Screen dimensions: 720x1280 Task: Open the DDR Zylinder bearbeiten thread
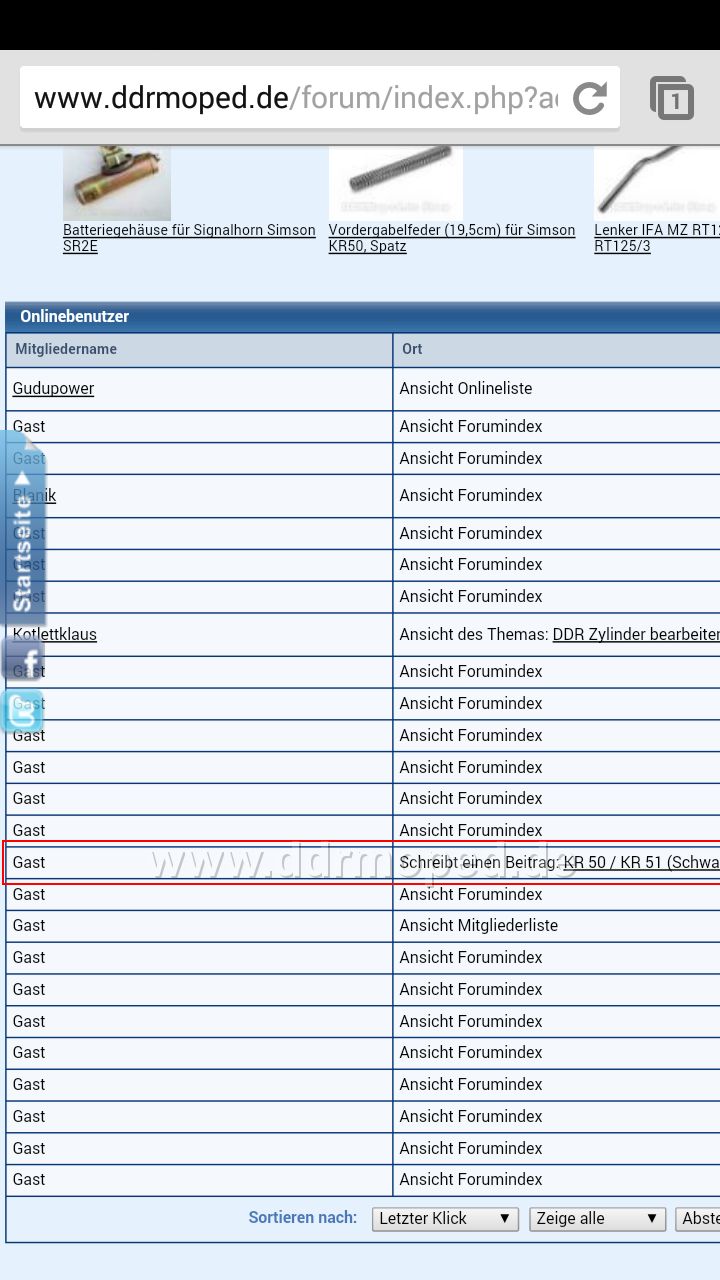635,634
